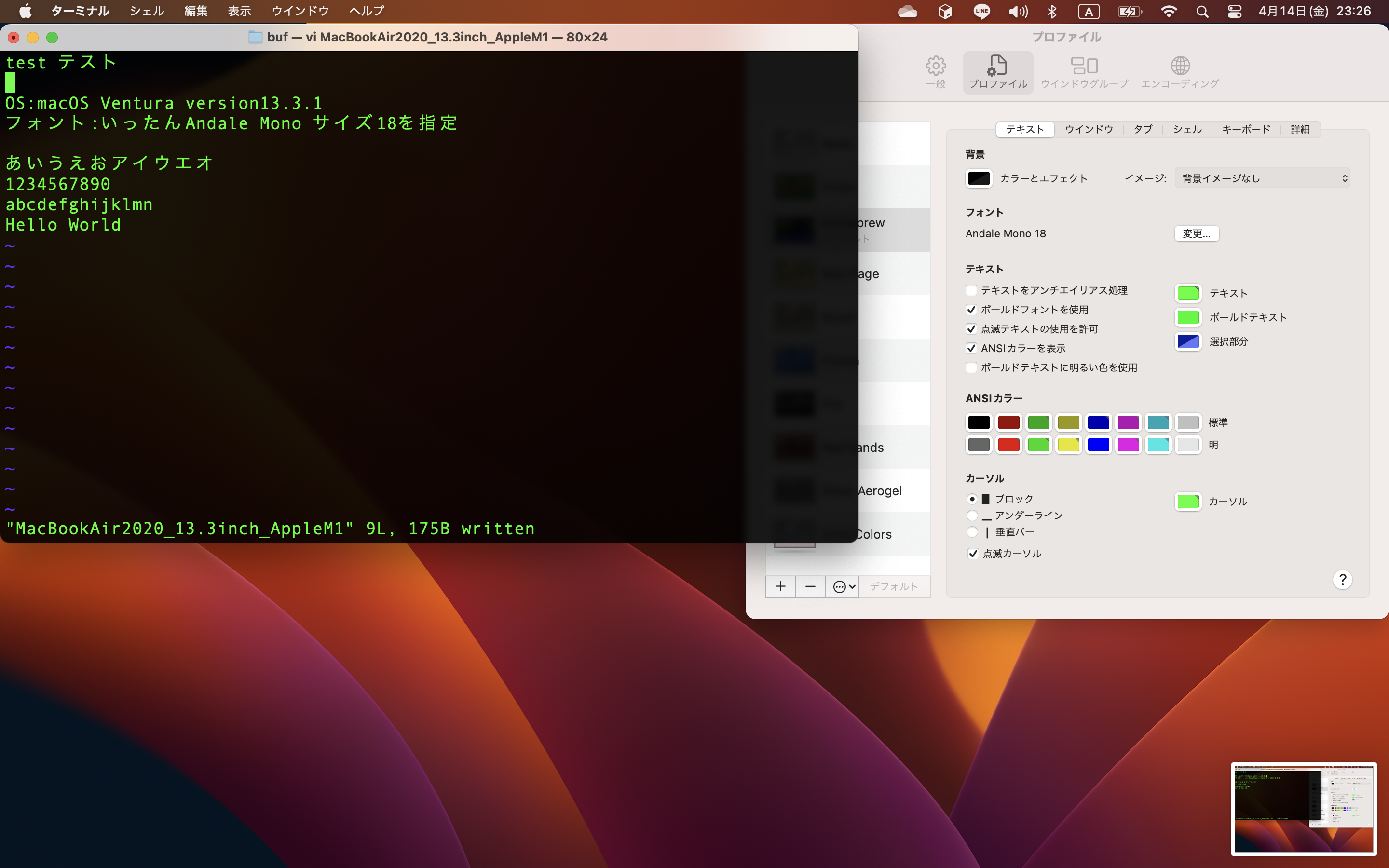Click the デフォルト button
This screenshot has height=868, width=1389.
(894, 586)
